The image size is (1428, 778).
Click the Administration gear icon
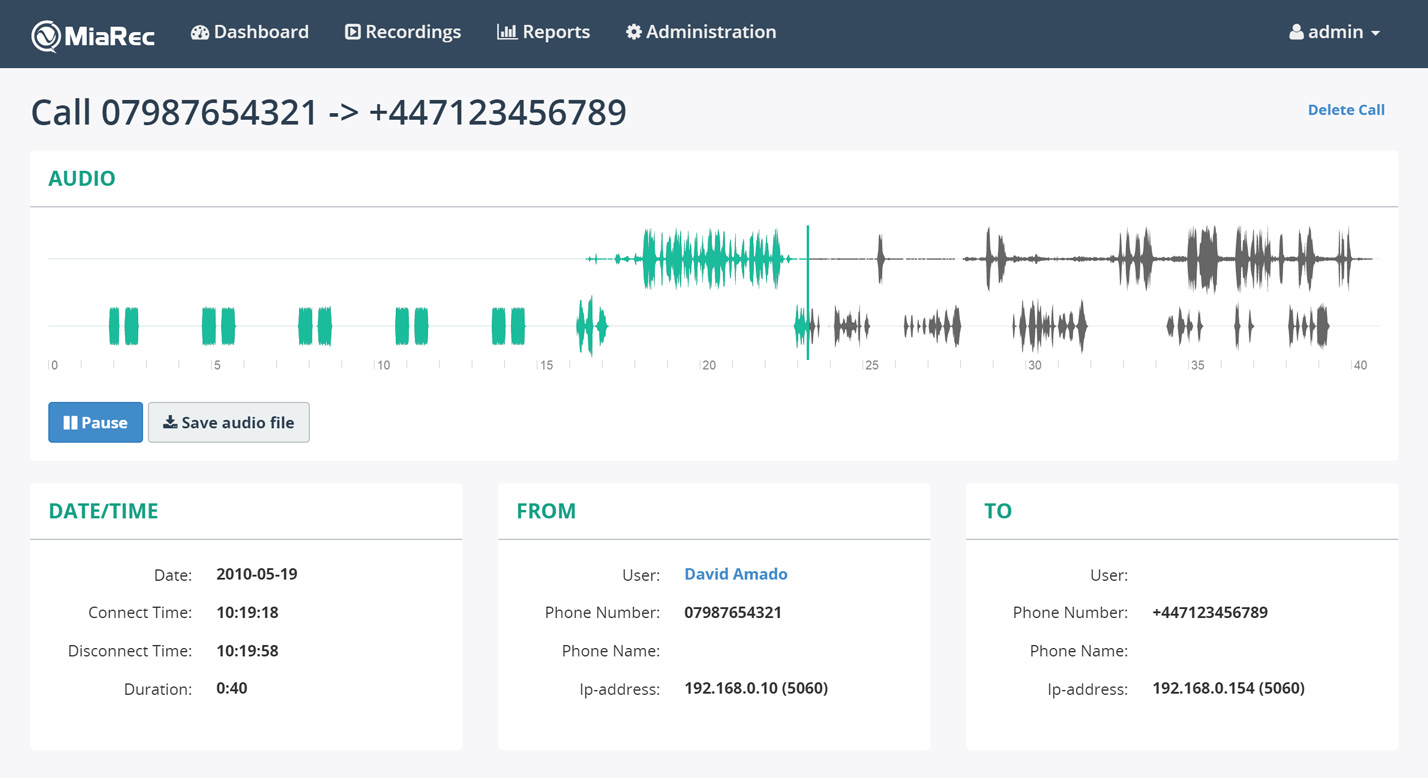(632, 31)
